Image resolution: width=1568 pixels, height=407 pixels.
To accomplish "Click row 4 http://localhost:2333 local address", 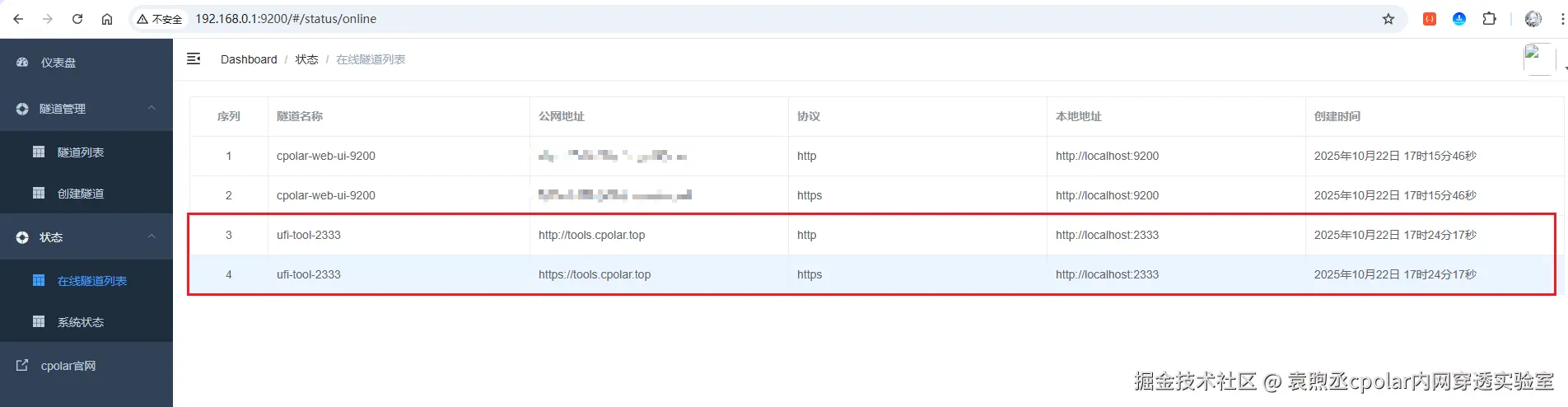I will (1108, 274).
